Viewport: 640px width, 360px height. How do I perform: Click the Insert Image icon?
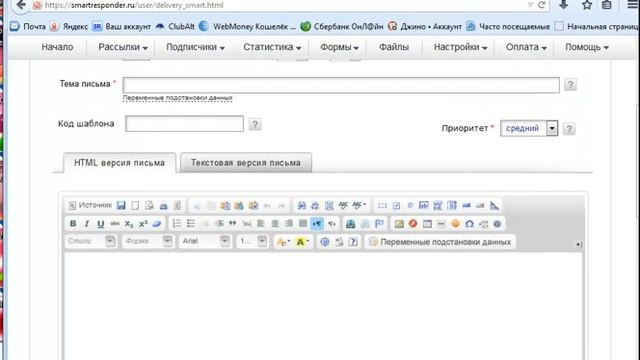(x=399, y=224)
